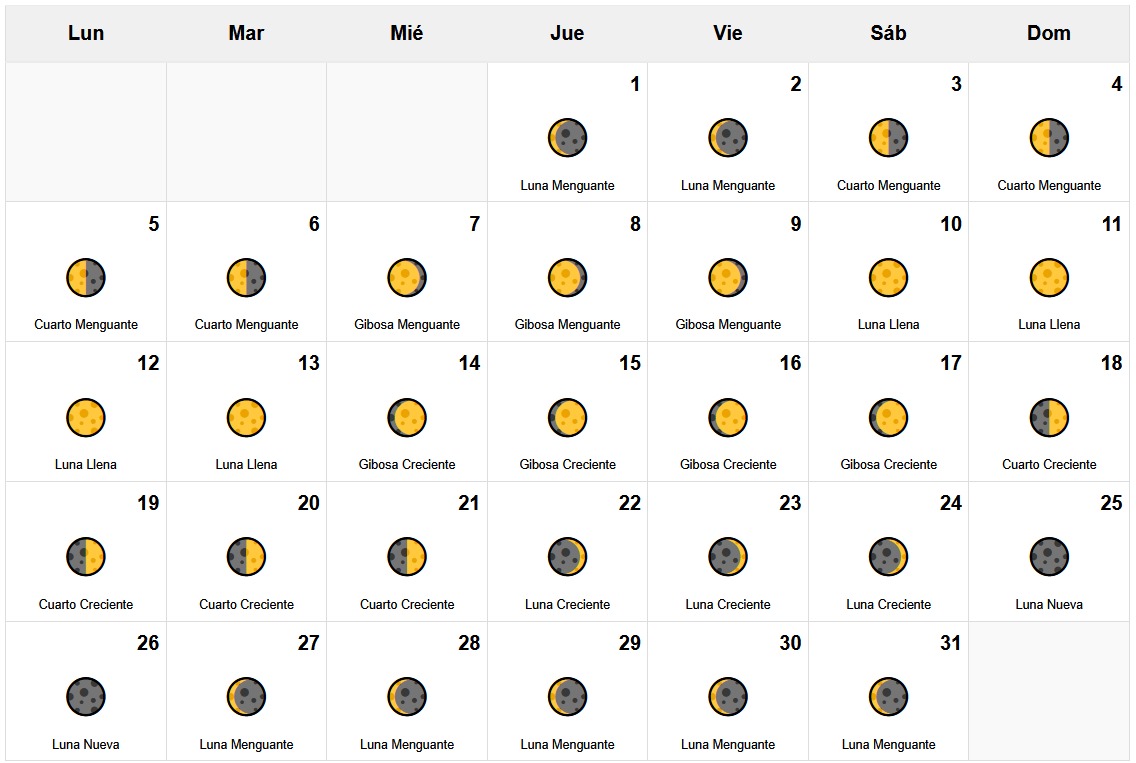Select the Dom column header

pyautogui.click(x=1049, y=33)
